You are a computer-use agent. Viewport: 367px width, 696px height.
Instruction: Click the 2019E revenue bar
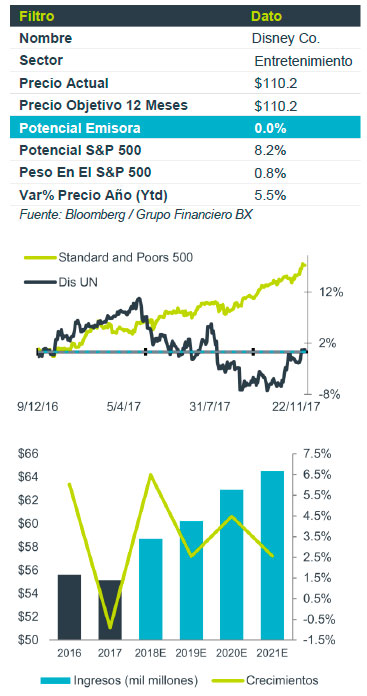pos(191,581)
